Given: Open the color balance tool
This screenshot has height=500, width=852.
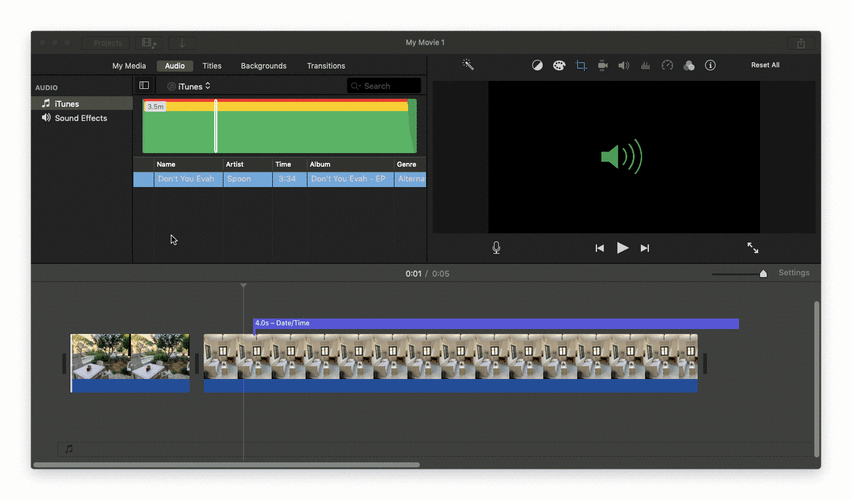Looking at the screenshot, I should pos(537,65).
